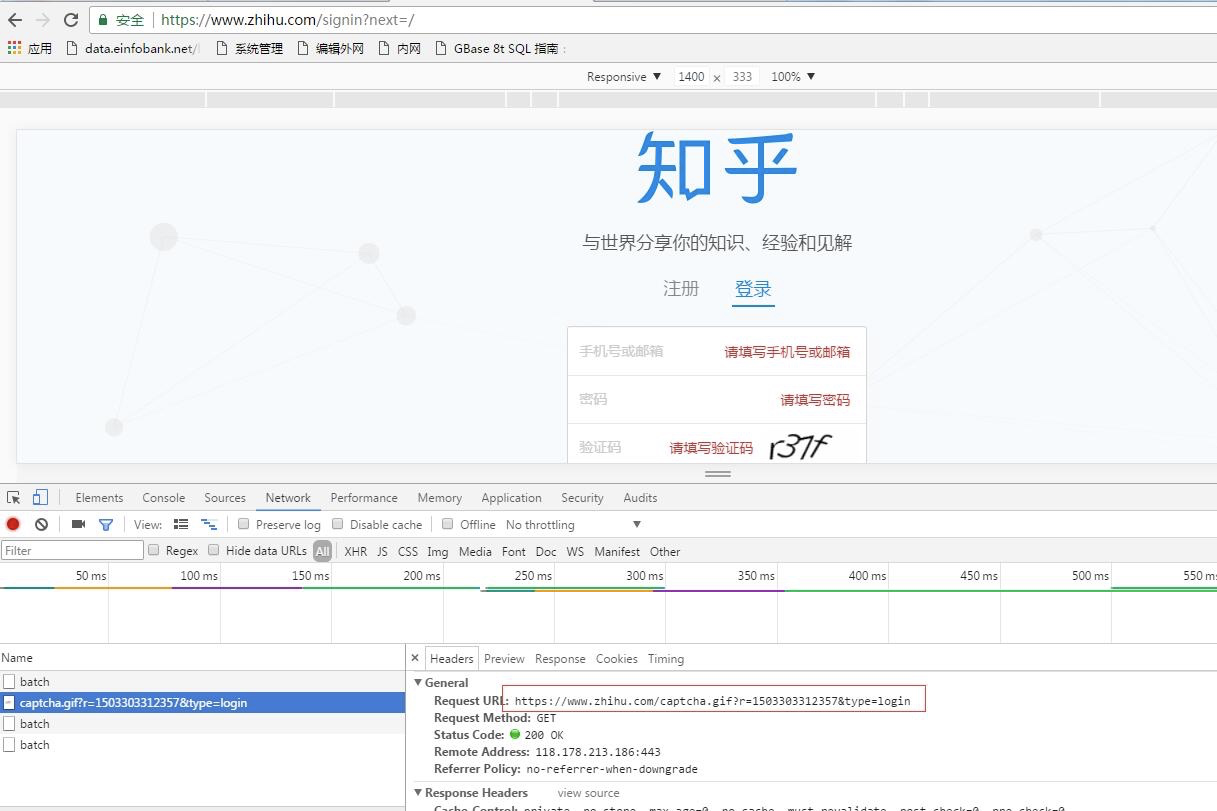This screenshot has height=811, width=1217.
Task: Click the network Filter text field
Action: click(72, 551)
